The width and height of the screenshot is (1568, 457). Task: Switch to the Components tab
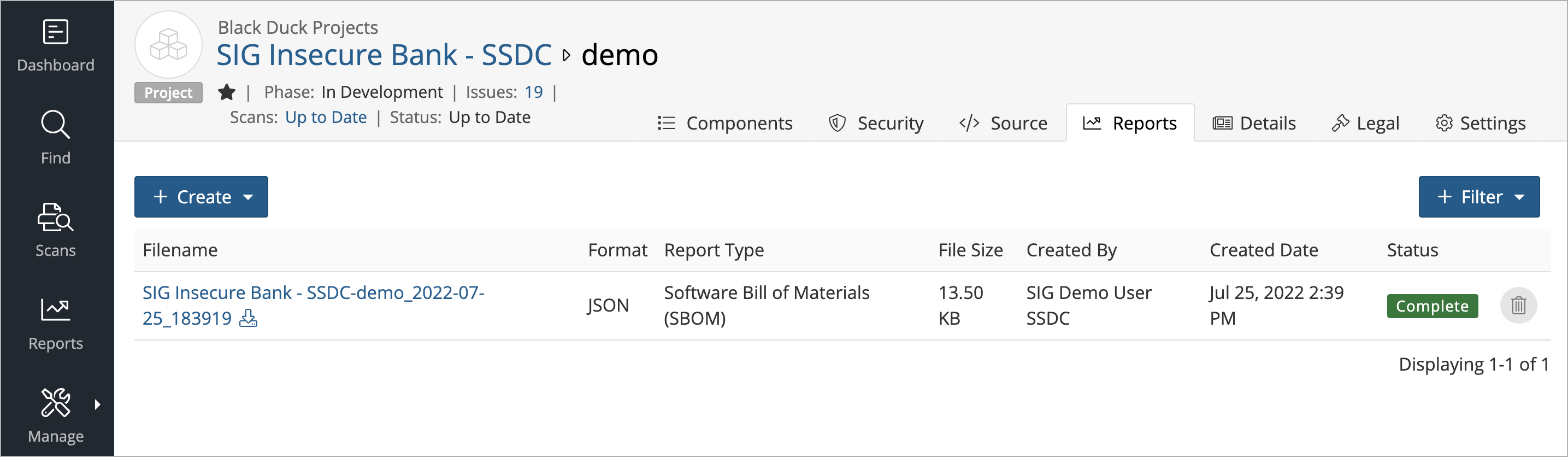tap(725, 123)
